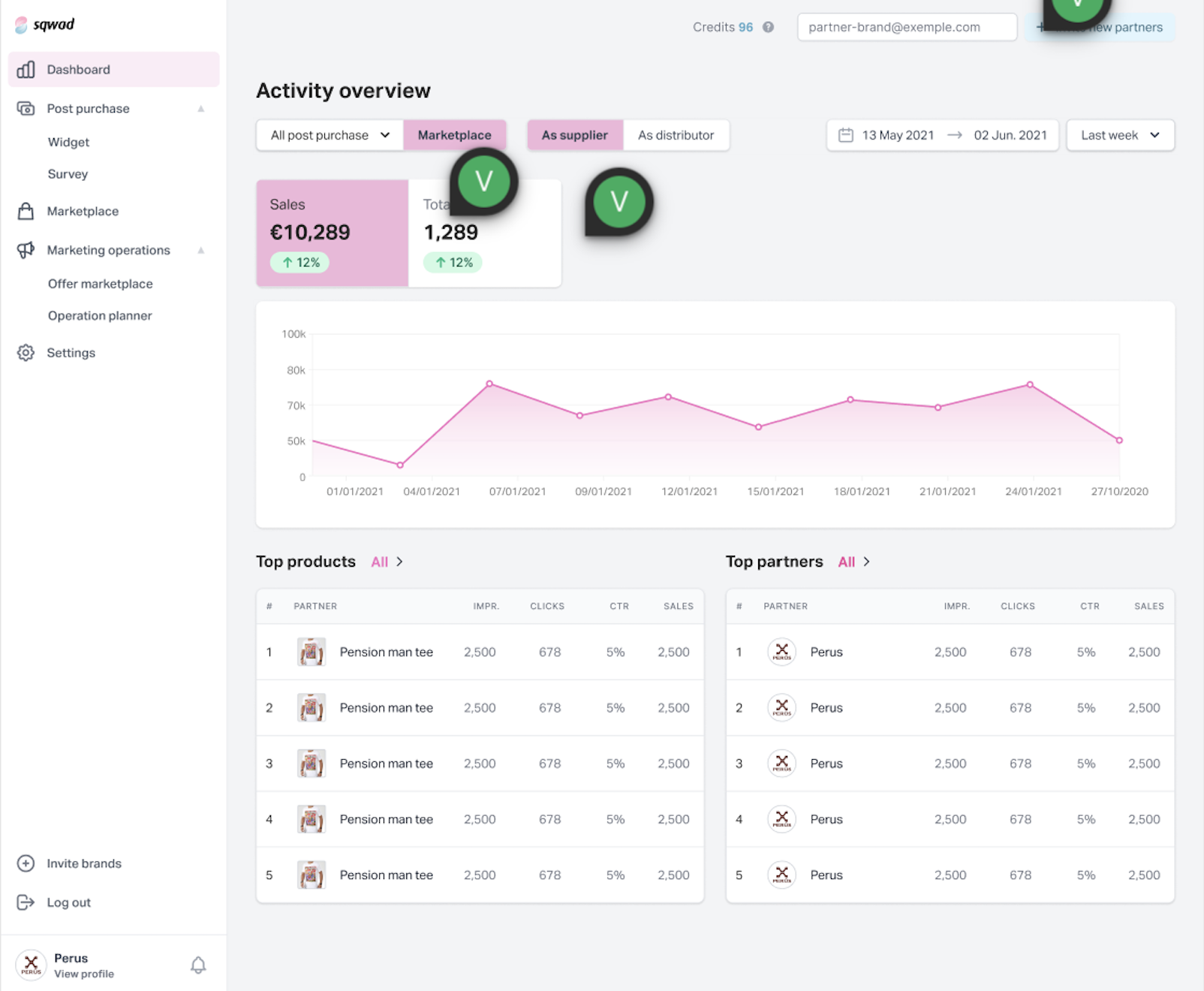Toggle the Marketplace filter button
The width and height of the screenshot is (1204, 991).
[454, 135]
